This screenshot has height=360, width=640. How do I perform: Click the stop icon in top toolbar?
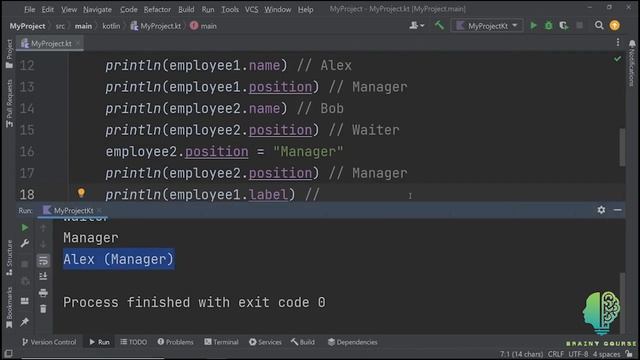tap(579, 25)
